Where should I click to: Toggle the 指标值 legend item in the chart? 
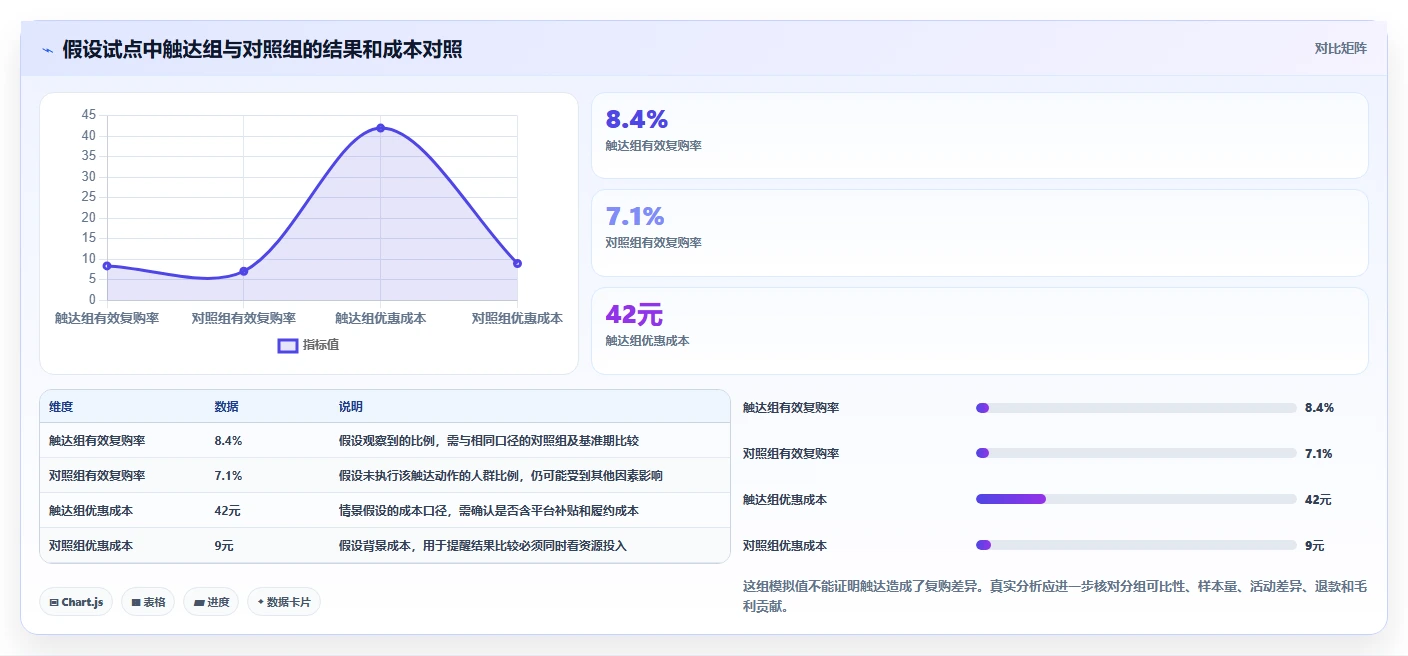point(309,345)
